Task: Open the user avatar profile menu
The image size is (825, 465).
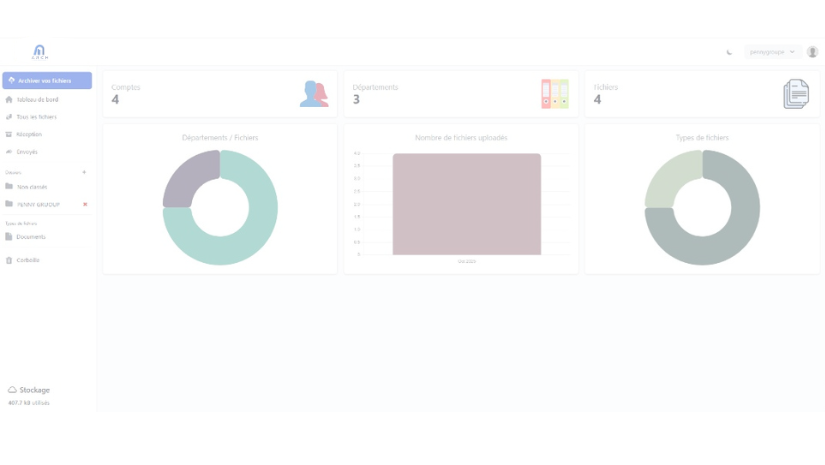Action: [x=812, y=52]
